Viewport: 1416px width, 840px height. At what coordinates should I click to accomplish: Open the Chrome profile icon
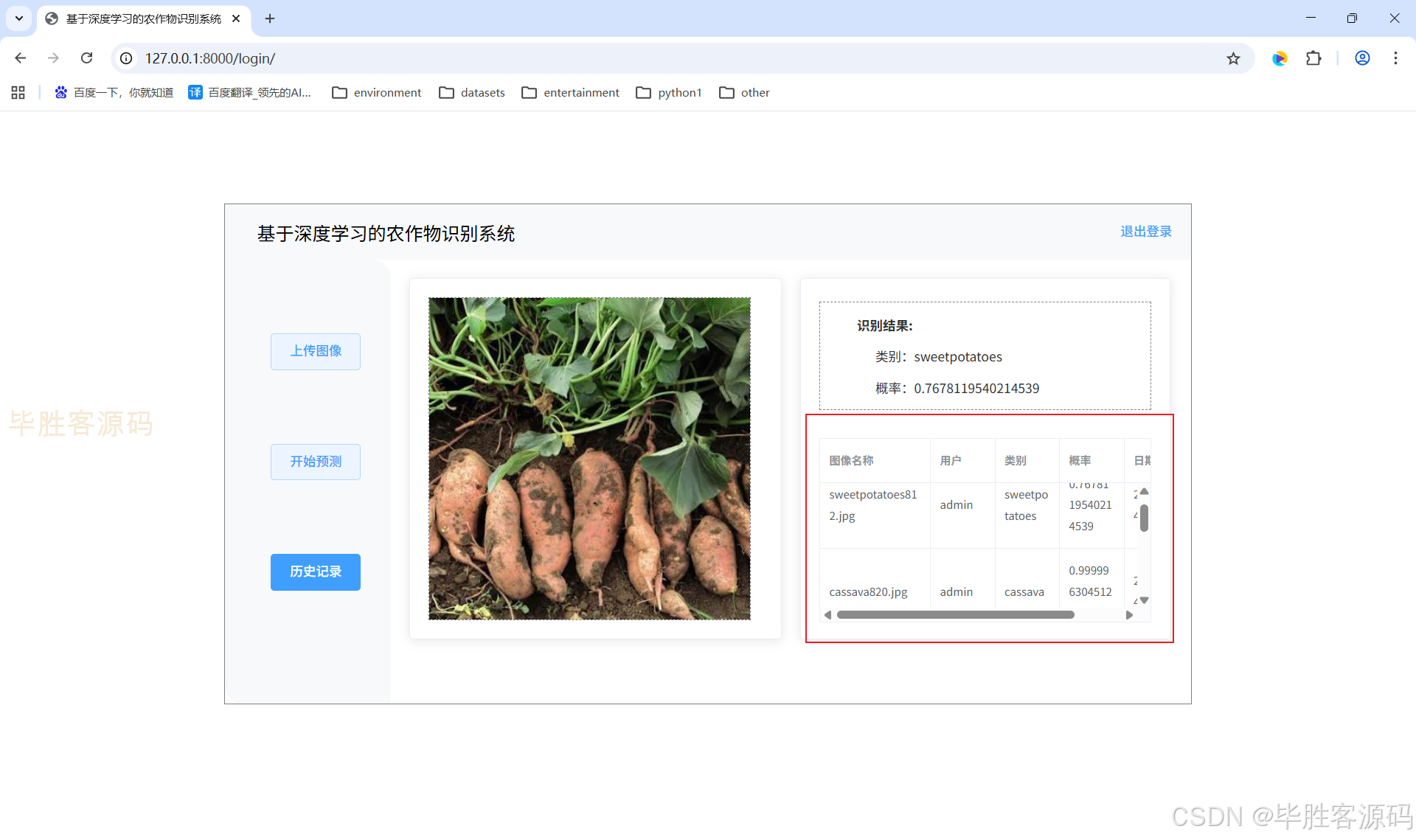[1362, 58]
